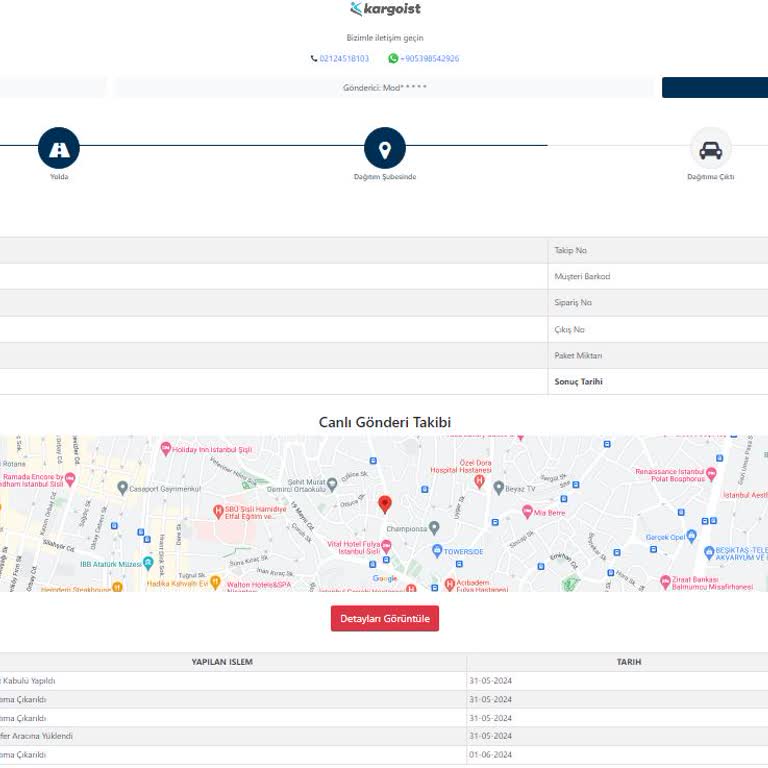Click Özel Dora Hospital Hastanesi map marker
Viewport: 768px width, 768px height.
click(480, 481)
